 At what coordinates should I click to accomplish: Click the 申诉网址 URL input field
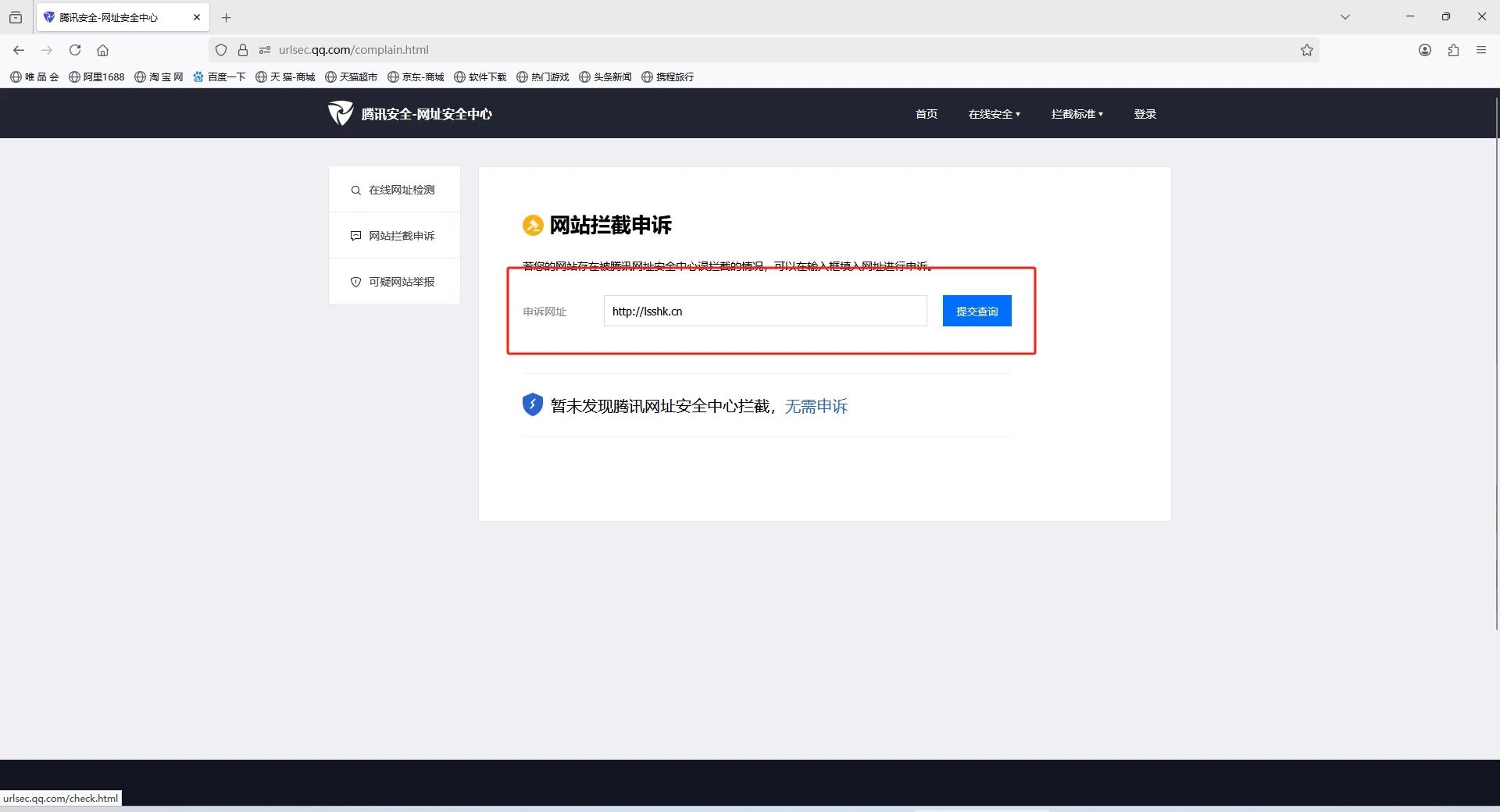pyautogui.click(x=766, y=311)
